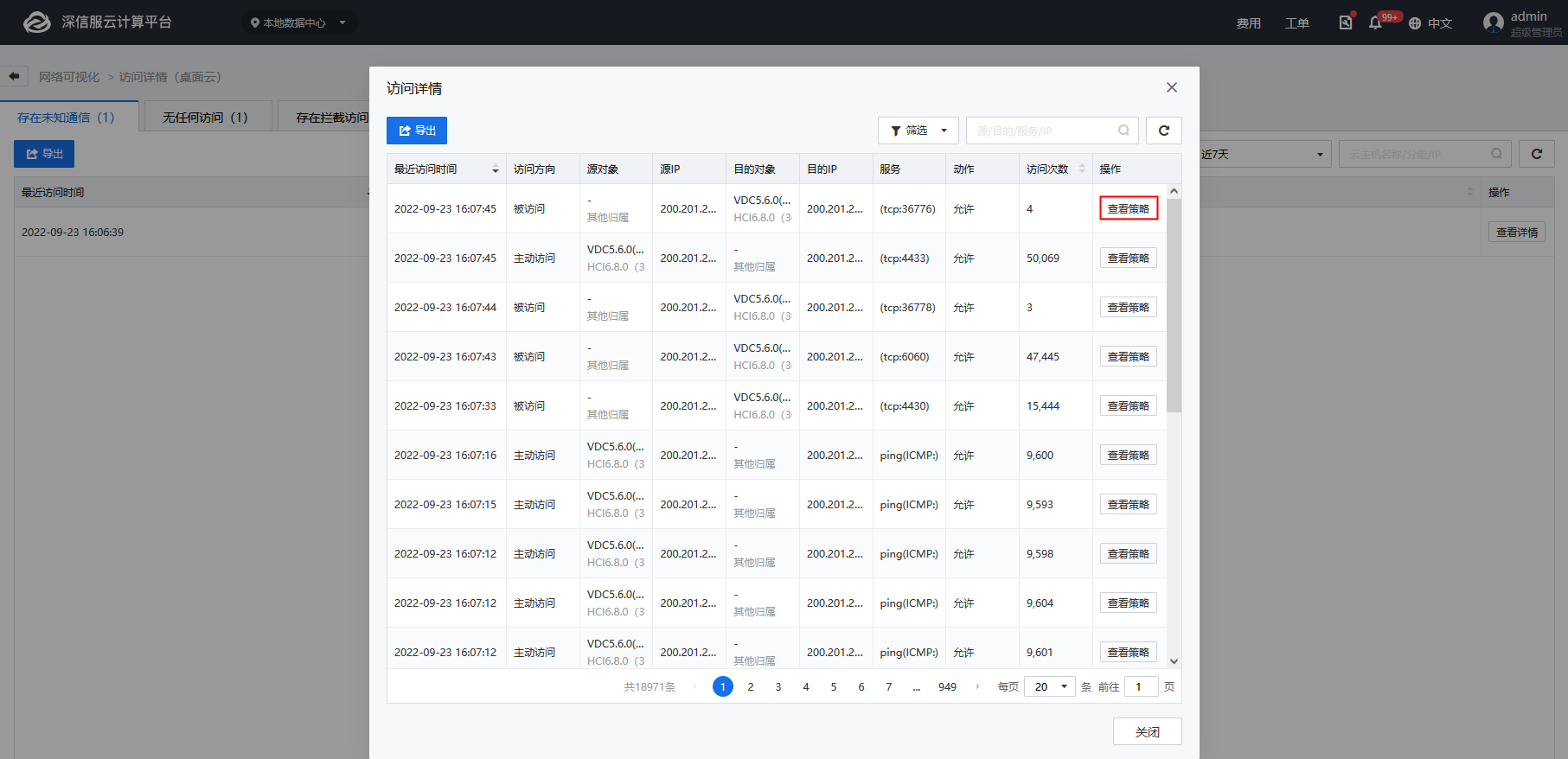This screenshot has height=759, width=1568.
Task: Click the 2022-09-23 16:07:33 time cell
Action: coord(445,405)
